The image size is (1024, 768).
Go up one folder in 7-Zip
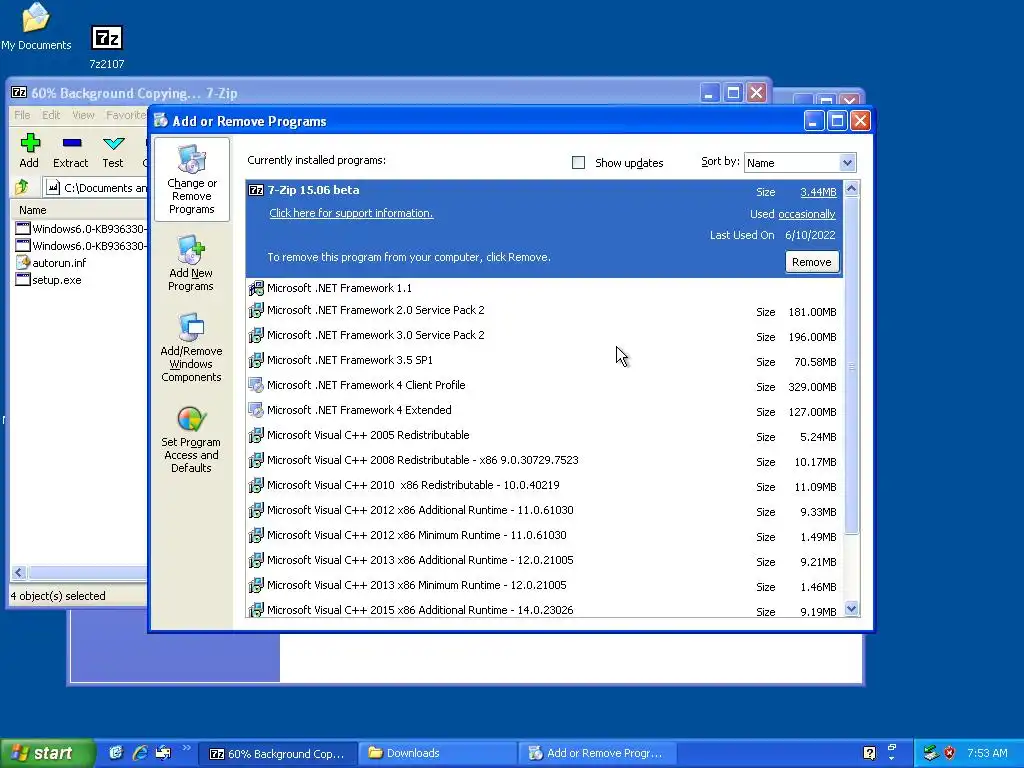[x=22, y=187]
